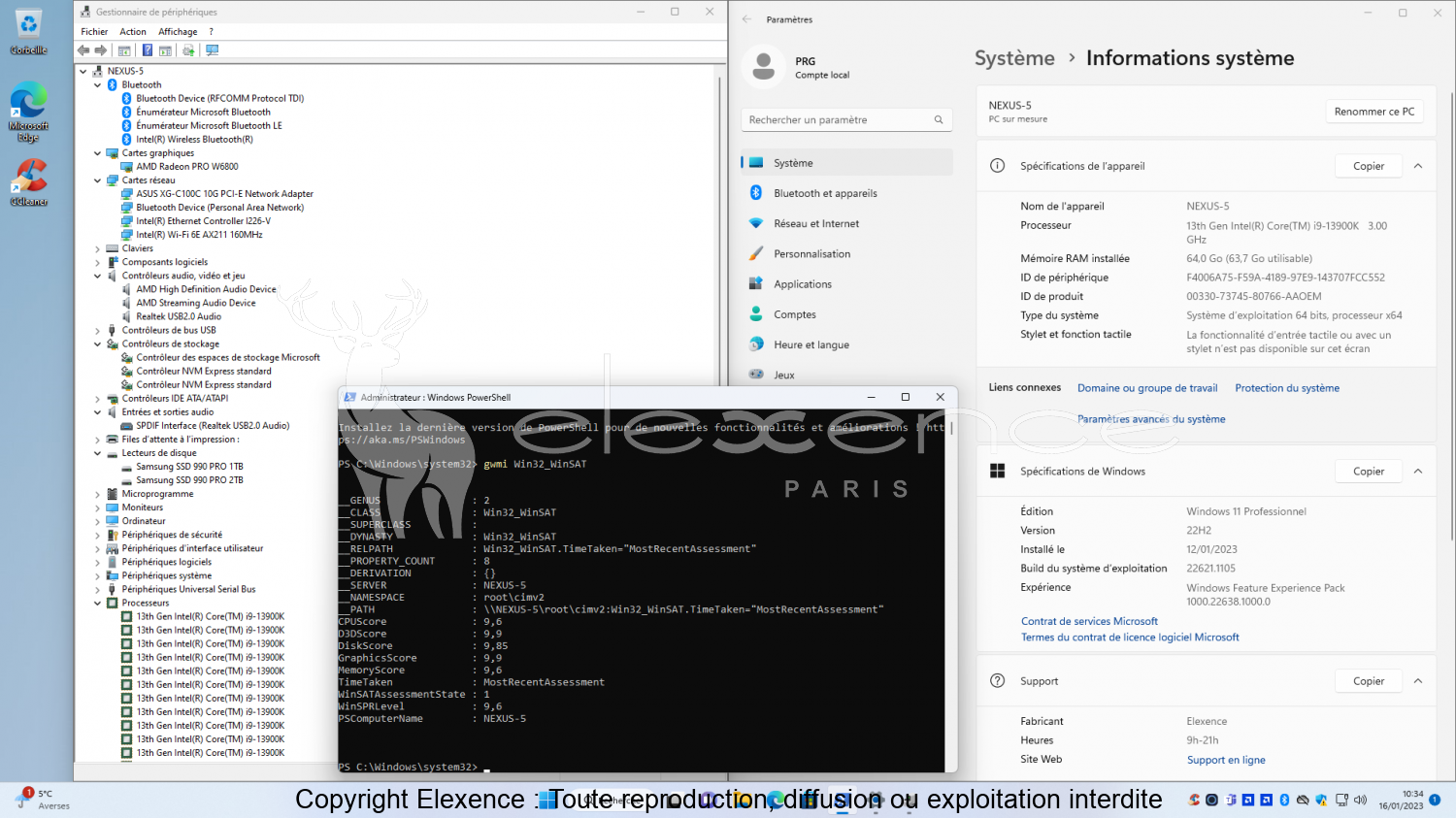This screenshot has width=1456, height=818.
Task: Open the Microsoft Edge desktop icon
Action: coord(29,111)
